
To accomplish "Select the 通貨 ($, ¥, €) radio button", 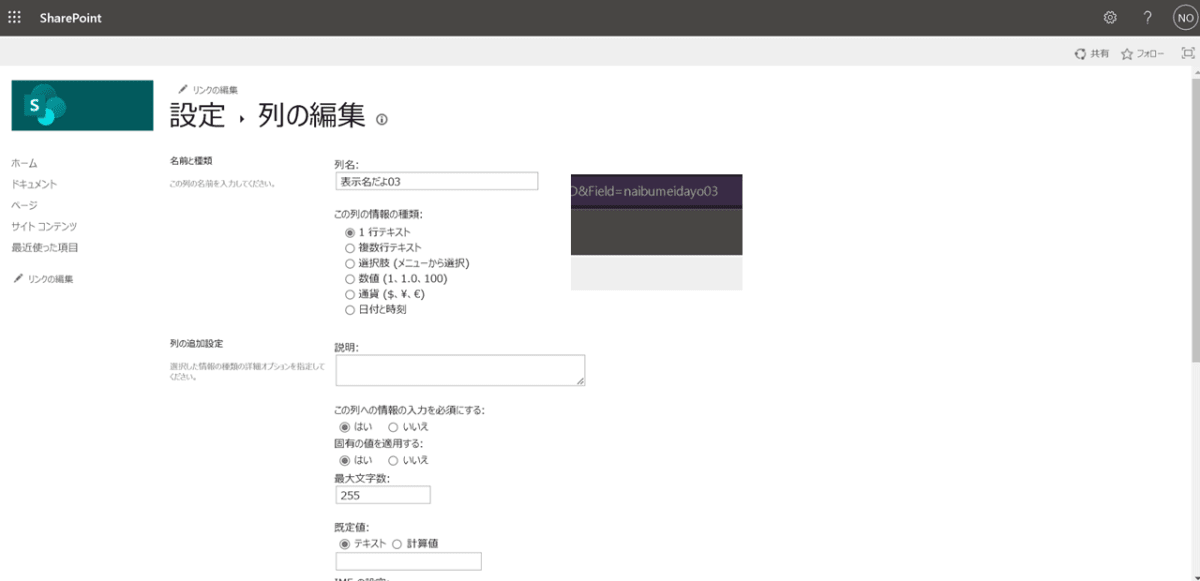I will point(350,294).
